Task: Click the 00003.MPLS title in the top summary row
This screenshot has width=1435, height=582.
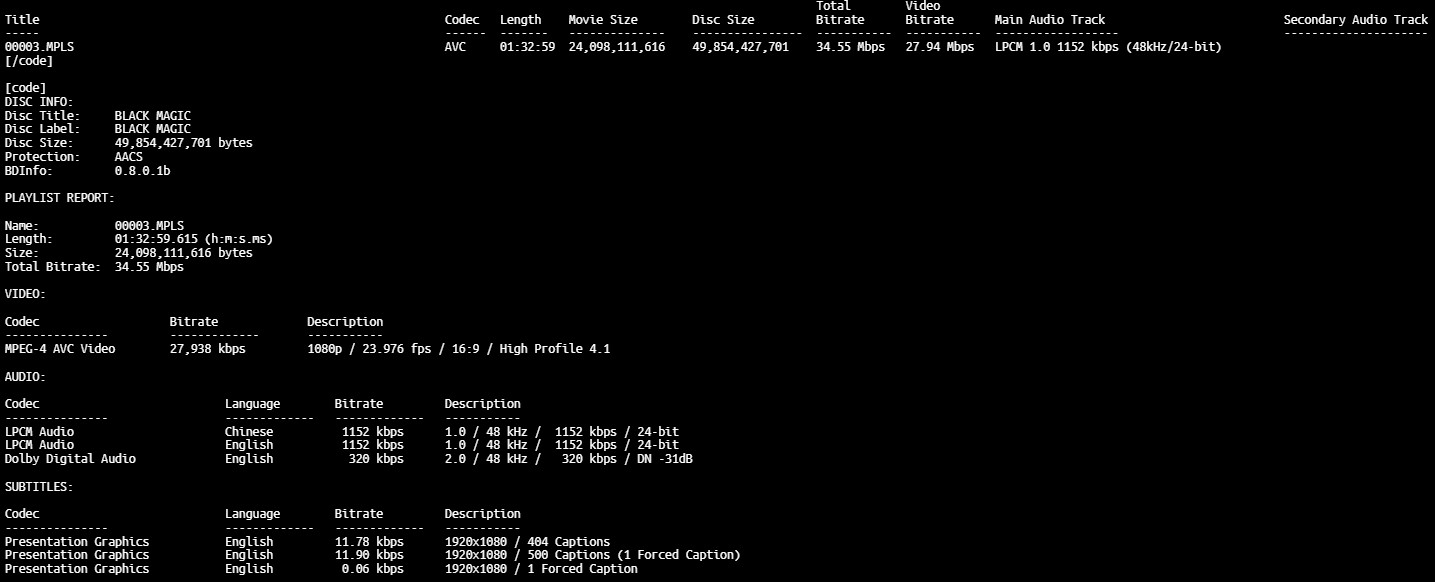Action: point(39,47)
